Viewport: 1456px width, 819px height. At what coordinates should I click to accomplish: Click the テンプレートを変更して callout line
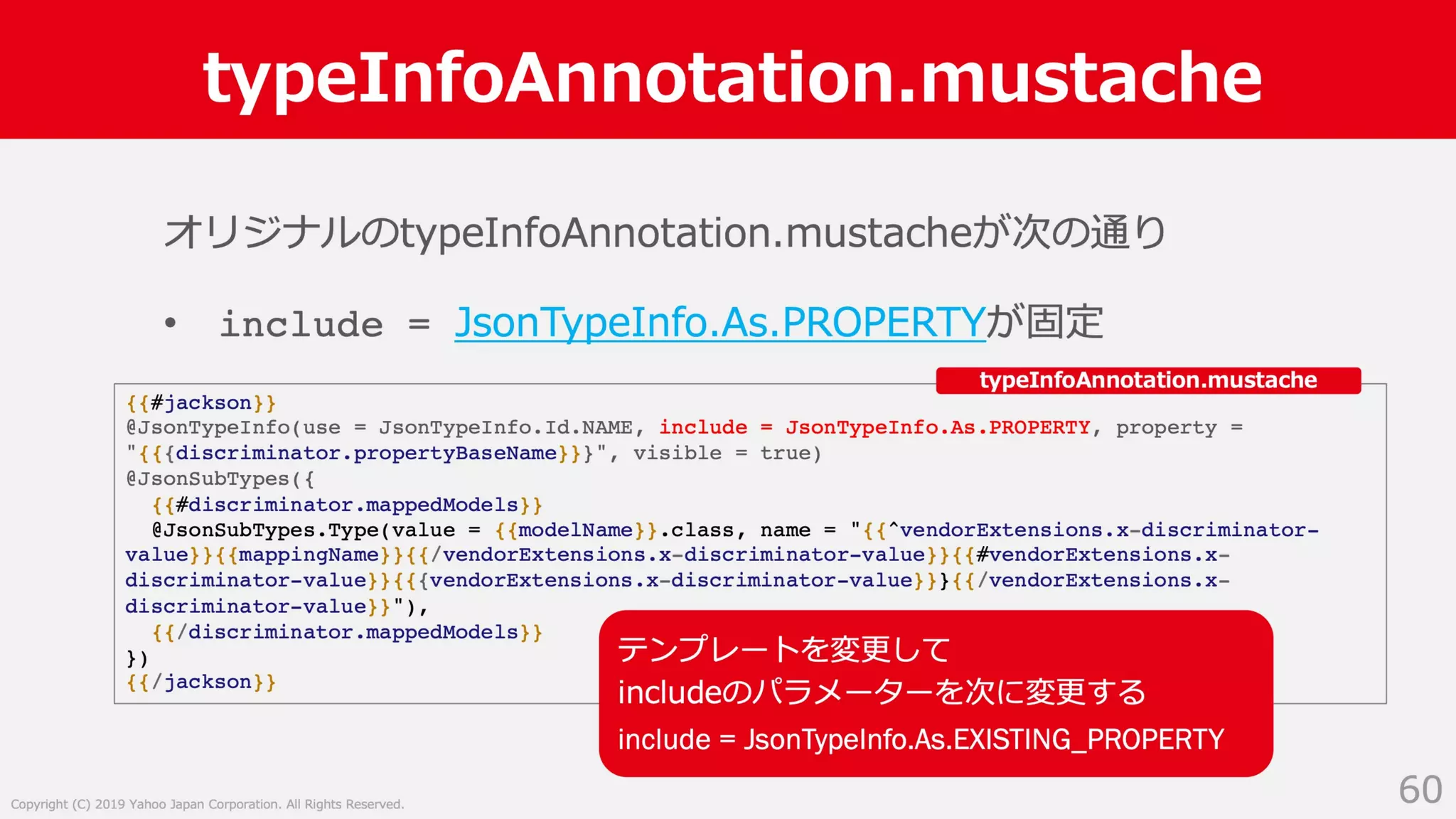pos(783,650)
